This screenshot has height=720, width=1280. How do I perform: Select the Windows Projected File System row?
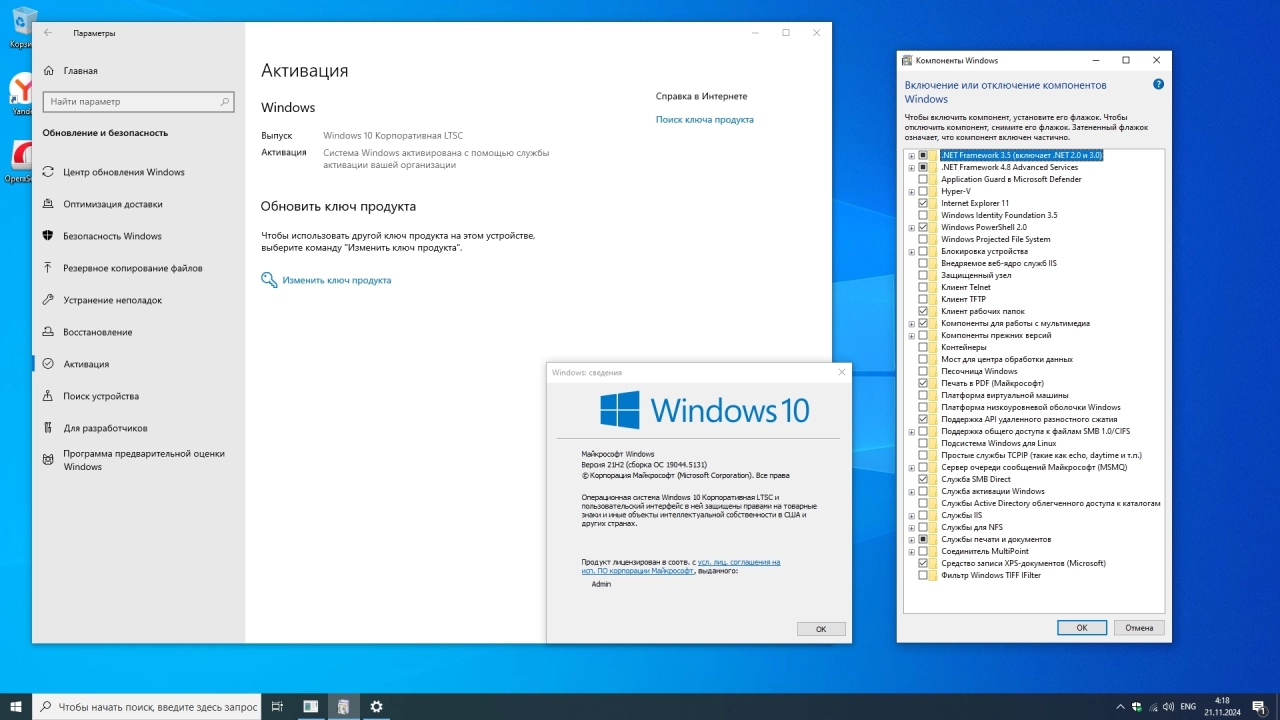(x=996, y=239)
